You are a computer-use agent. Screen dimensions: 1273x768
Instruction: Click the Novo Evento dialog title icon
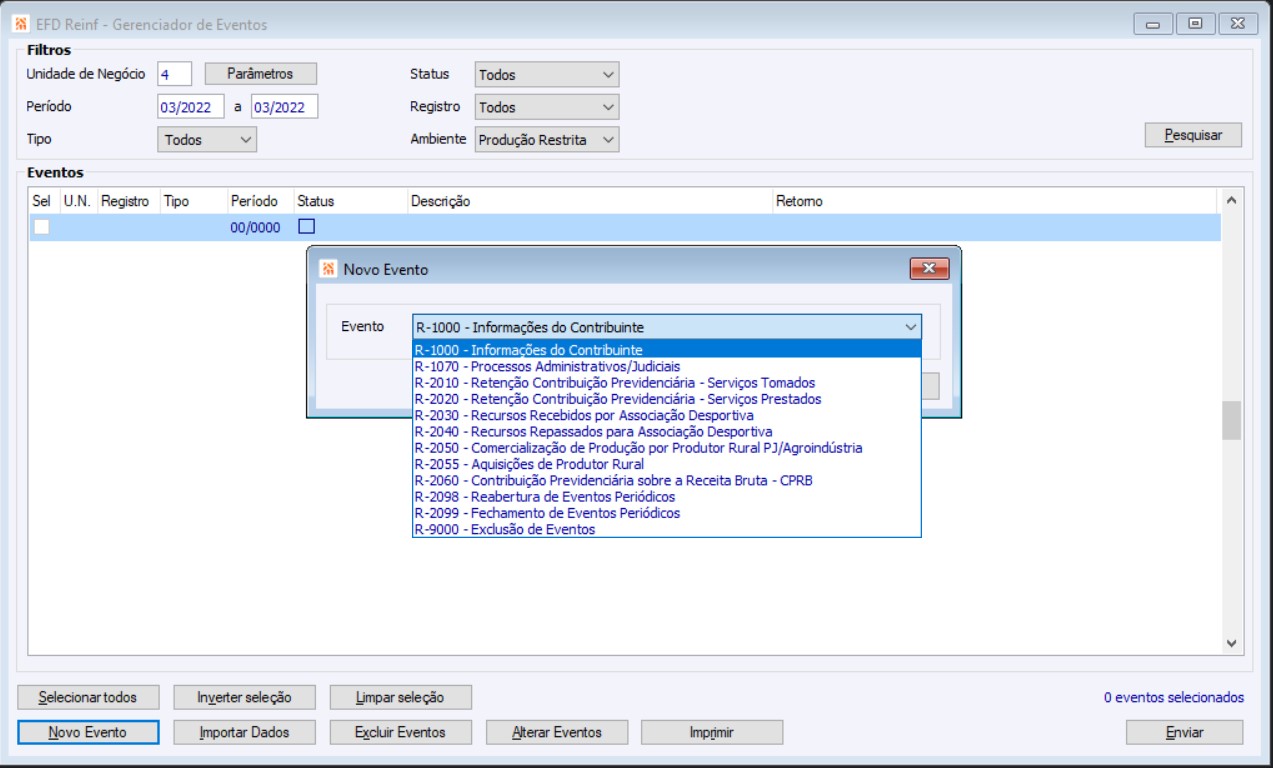coord(328,269)
